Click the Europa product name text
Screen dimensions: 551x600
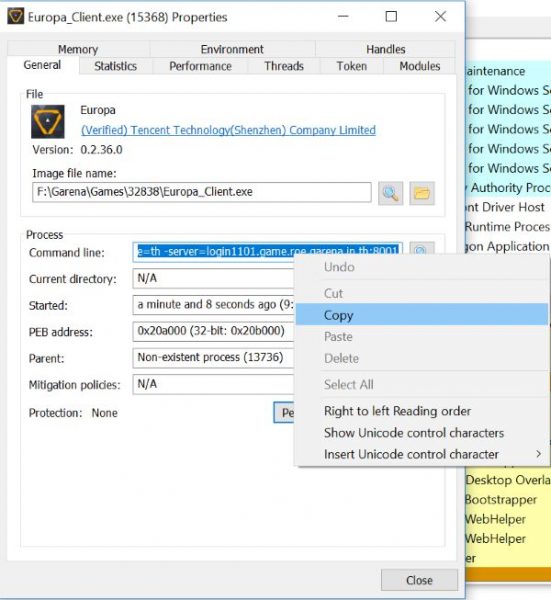point(98,110)
